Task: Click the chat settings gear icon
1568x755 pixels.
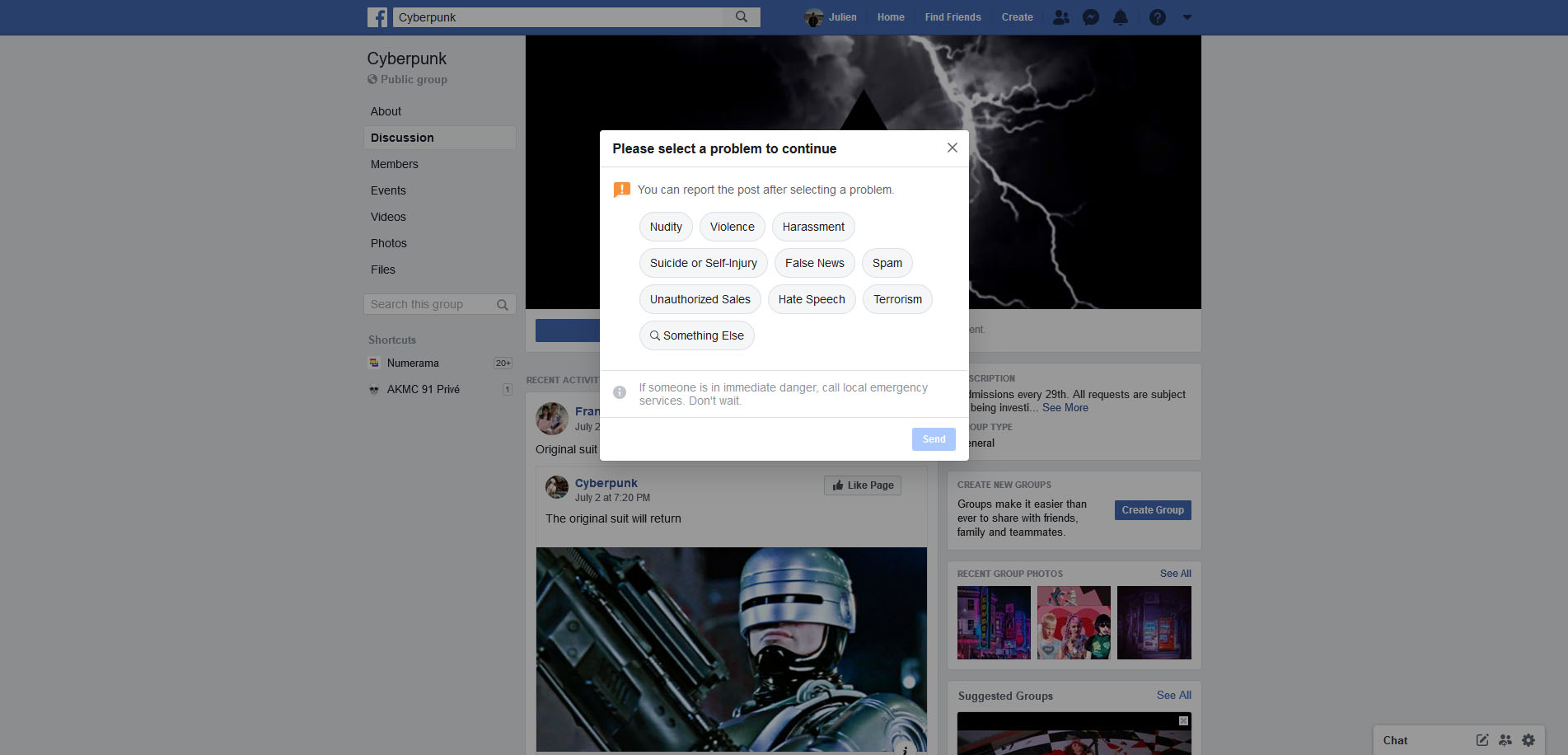Action: tap(1528, 740)
